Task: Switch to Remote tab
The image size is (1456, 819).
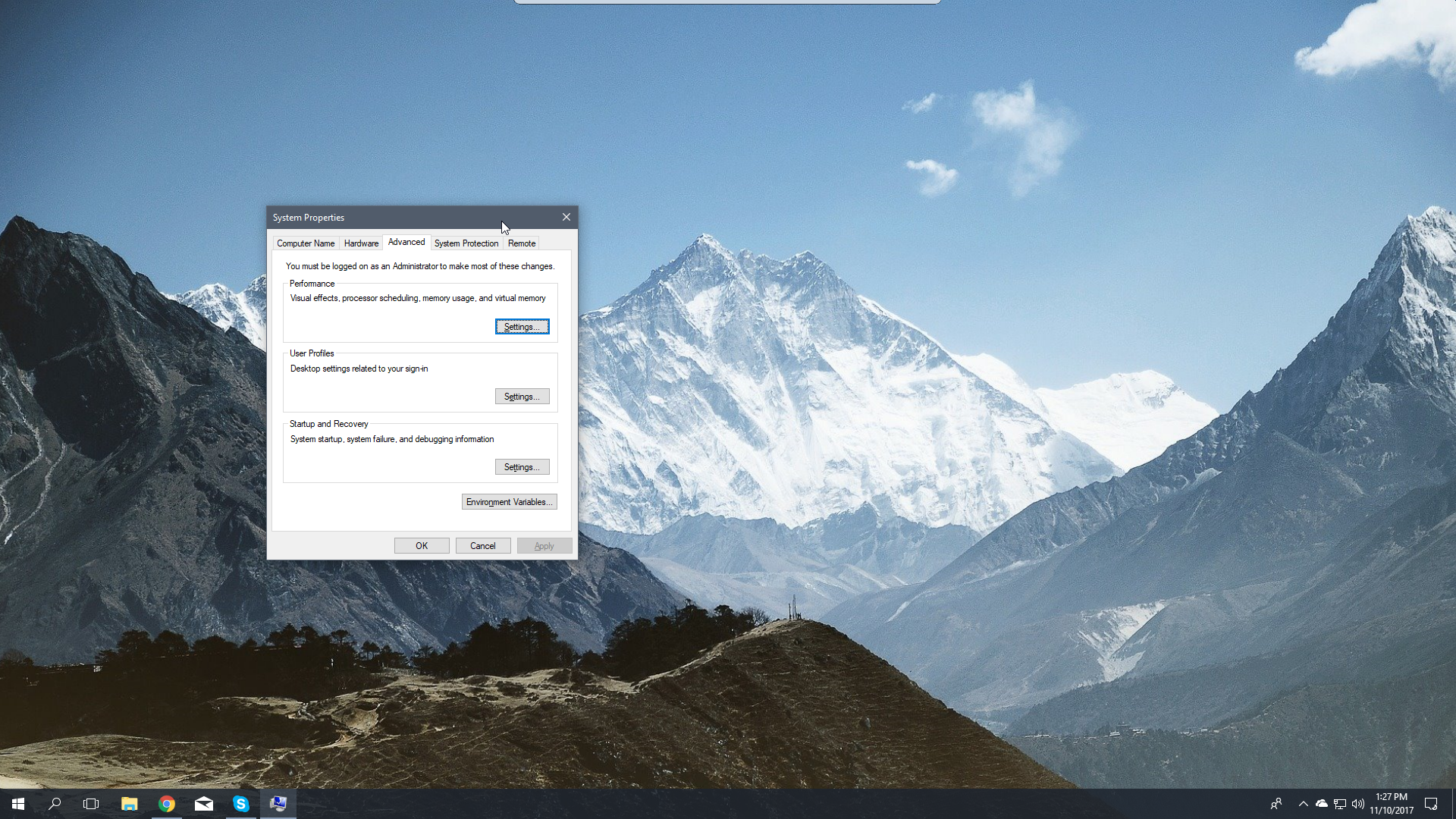Action: pos(522,243)
